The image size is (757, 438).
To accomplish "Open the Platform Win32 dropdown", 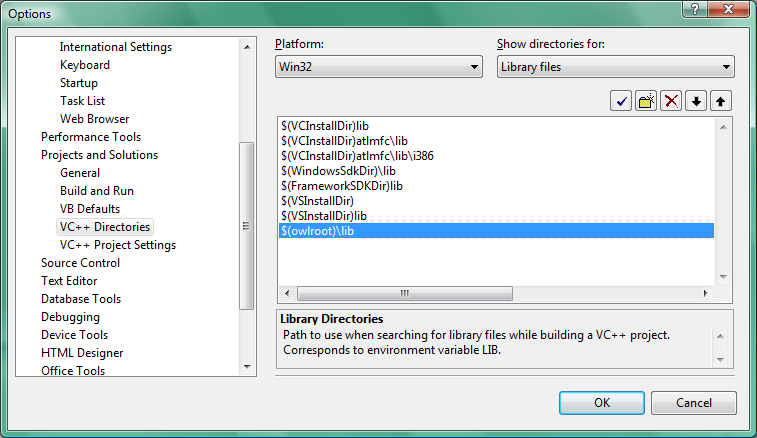I will 379,67.
